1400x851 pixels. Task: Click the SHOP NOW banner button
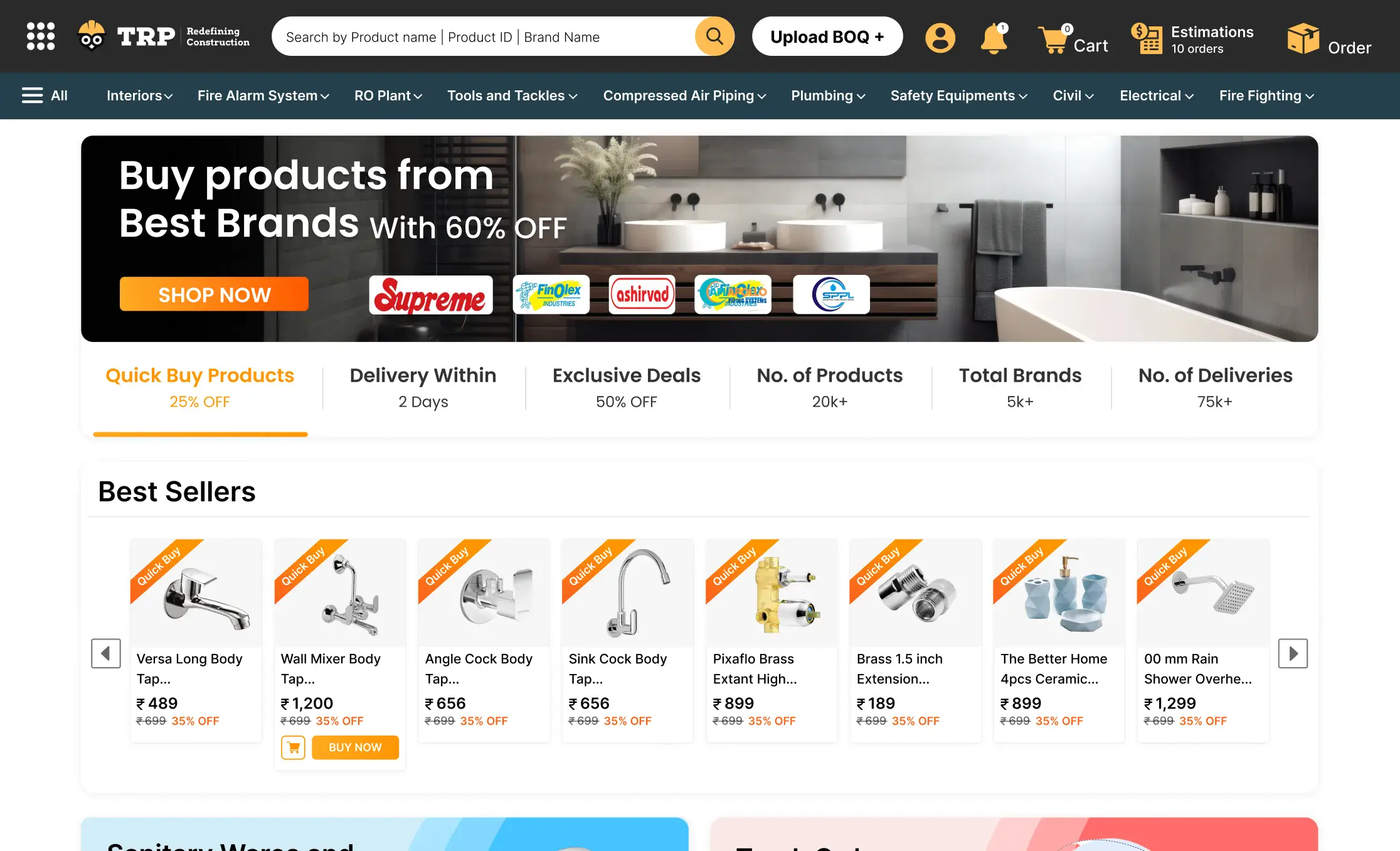[x=214, y=294]
